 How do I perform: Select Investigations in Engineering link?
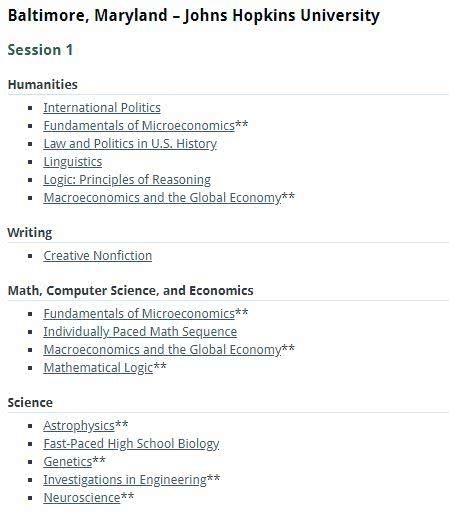pyautogui.click(x=125, y=480)
